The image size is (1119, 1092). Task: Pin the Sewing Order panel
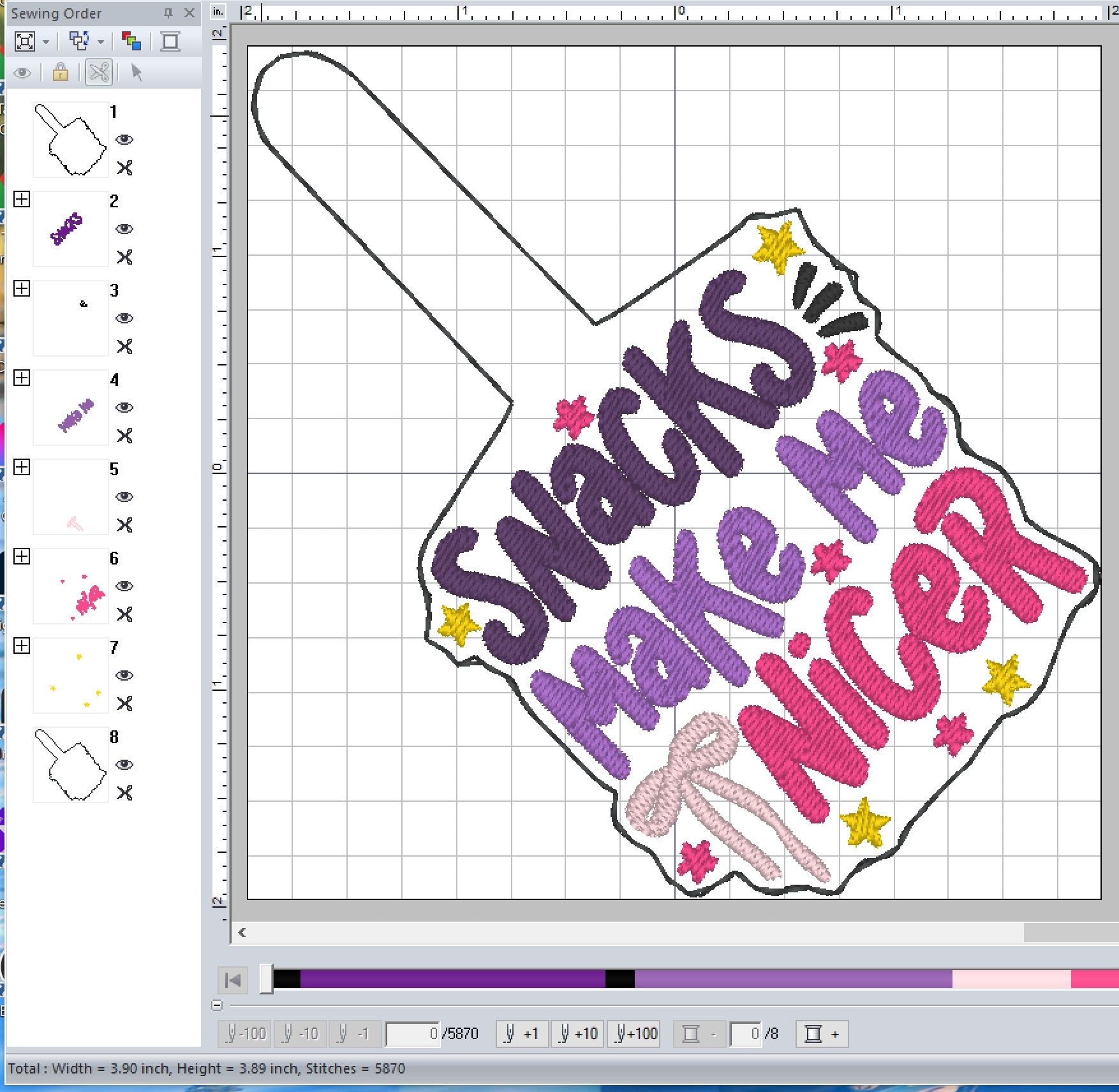pos(168,13)
